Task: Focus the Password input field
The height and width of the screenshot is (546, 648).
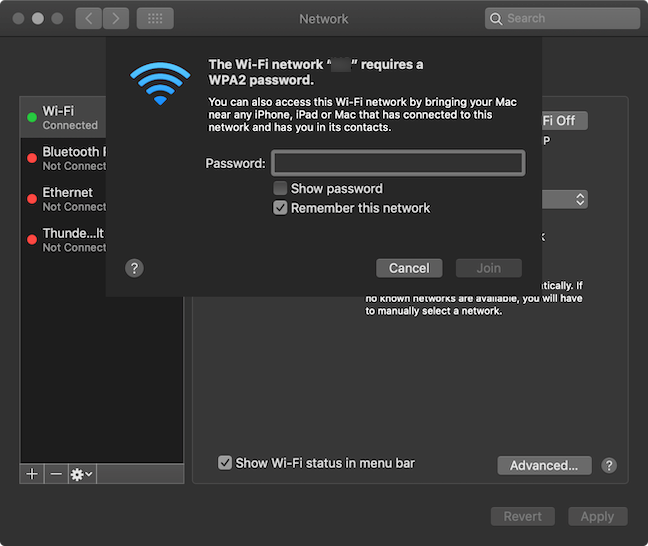Action: pos(398,163)
